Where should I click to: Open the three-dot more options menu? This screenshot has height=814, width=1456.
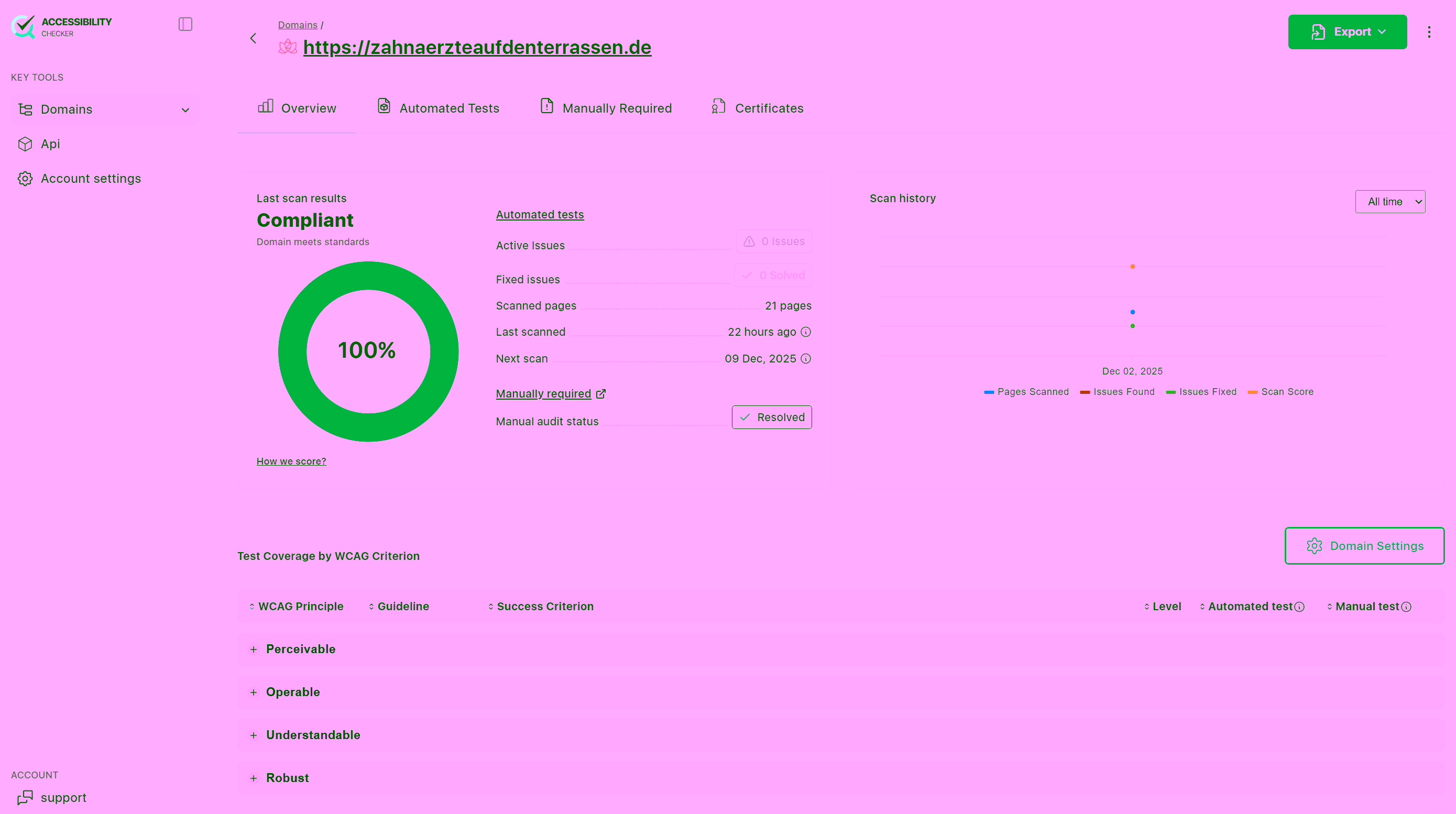point(1429,32)
